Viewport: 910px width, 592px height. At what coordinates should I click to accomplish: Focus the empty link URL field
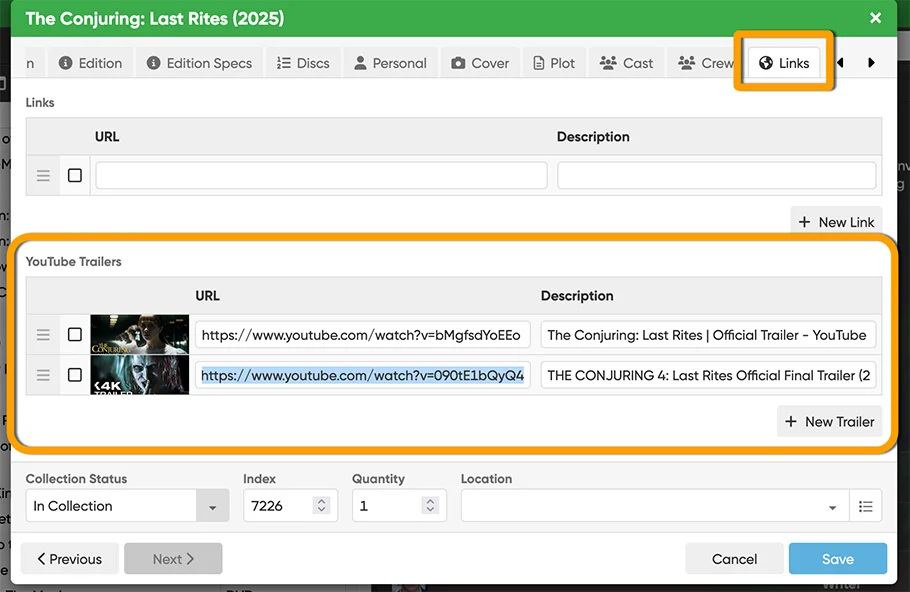click(322, 175)
